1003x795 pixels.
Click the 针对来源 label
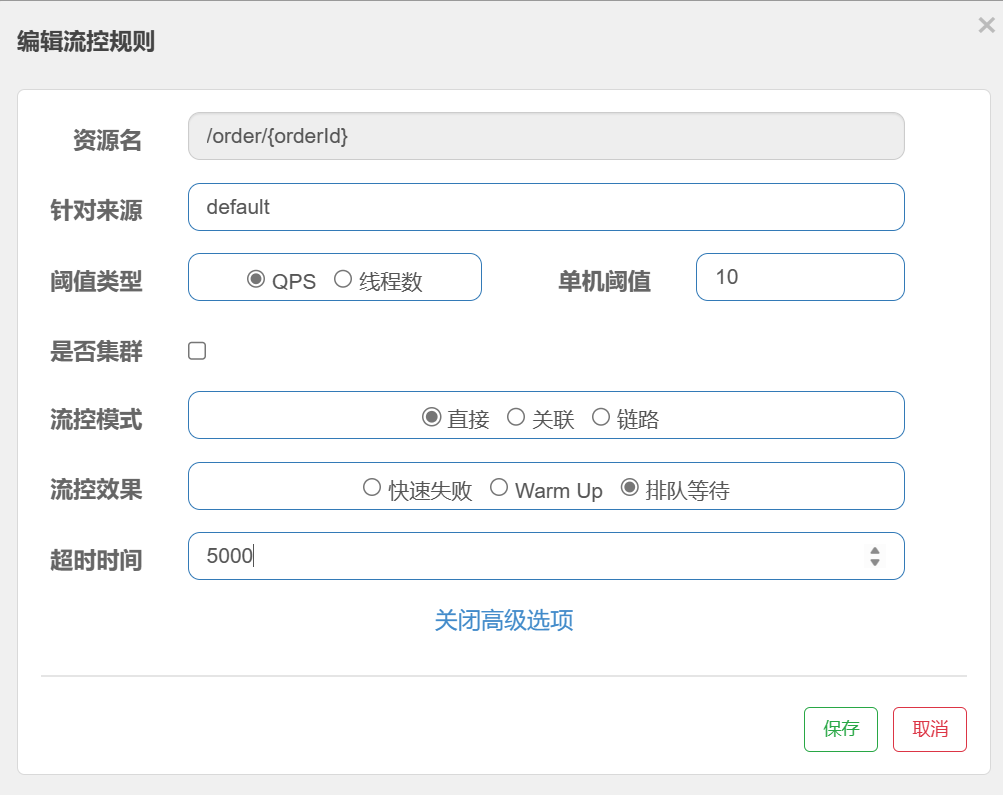(96, 210)
